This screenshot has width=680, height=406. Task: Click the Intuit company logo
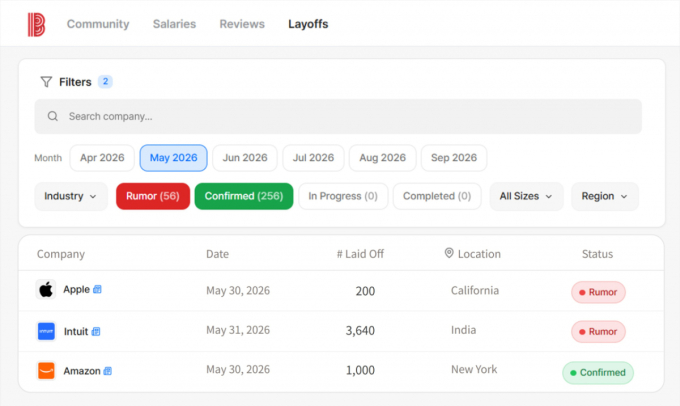tap(46, 331)
